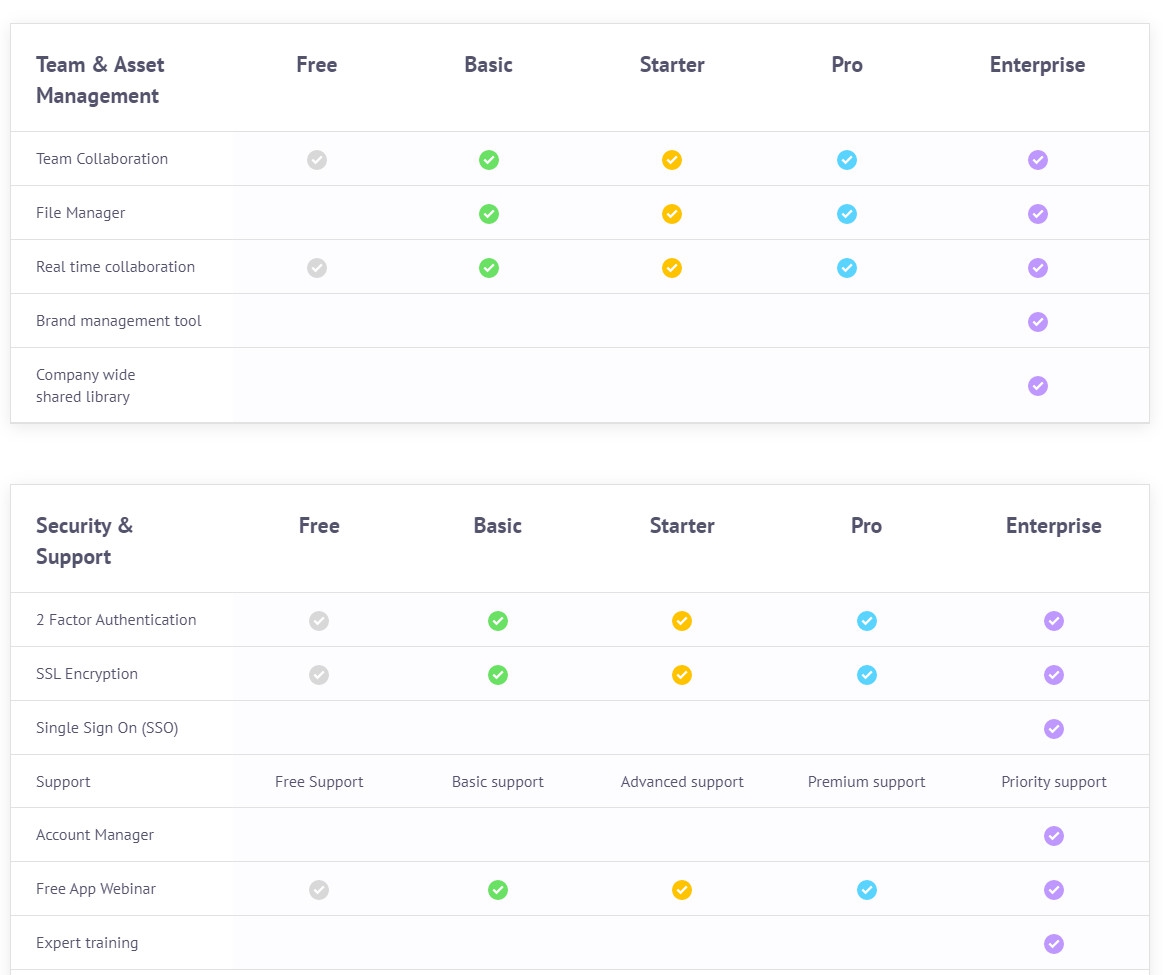Viewport: 1163px width, 975px height.
Task: Click the Single Sign On (SSO) row label
Action: 107,728
